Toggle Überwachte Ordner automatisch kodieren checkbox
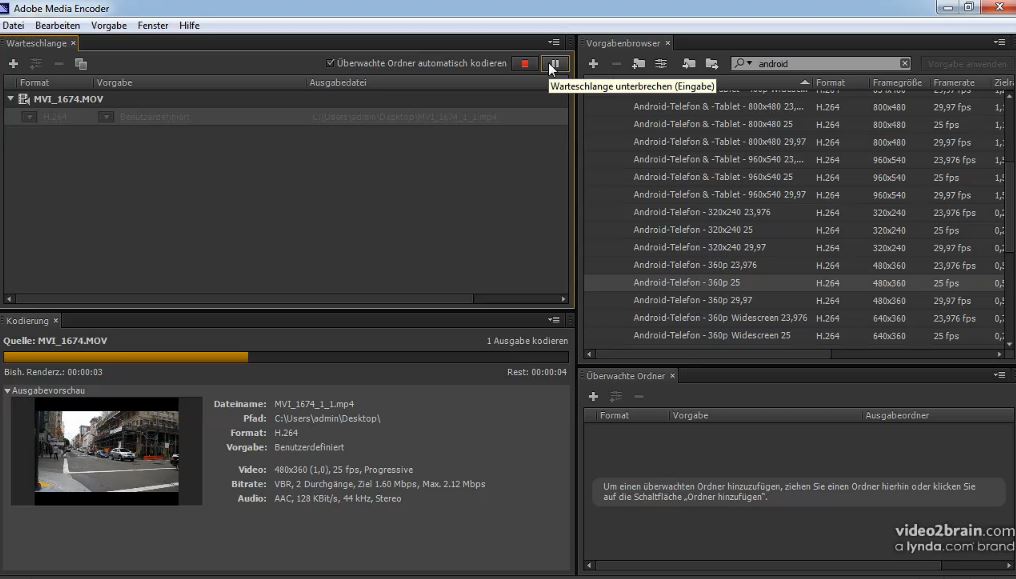Screen dimensions: 1016x579 tap(330, 63)
